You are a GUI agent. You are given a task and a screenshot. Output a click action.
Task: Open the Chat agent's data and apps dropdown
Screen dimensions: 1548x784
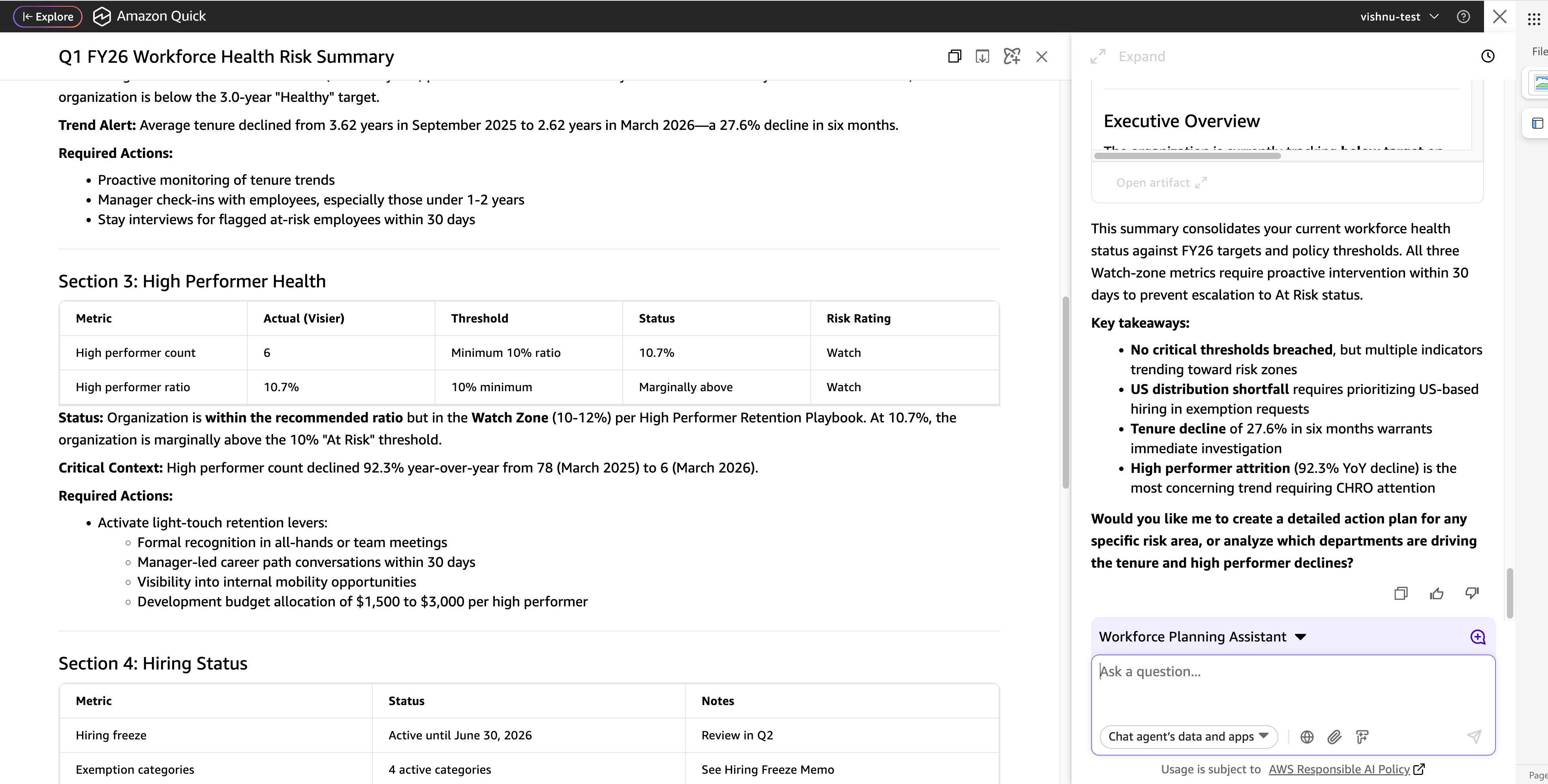[1188, 737]
